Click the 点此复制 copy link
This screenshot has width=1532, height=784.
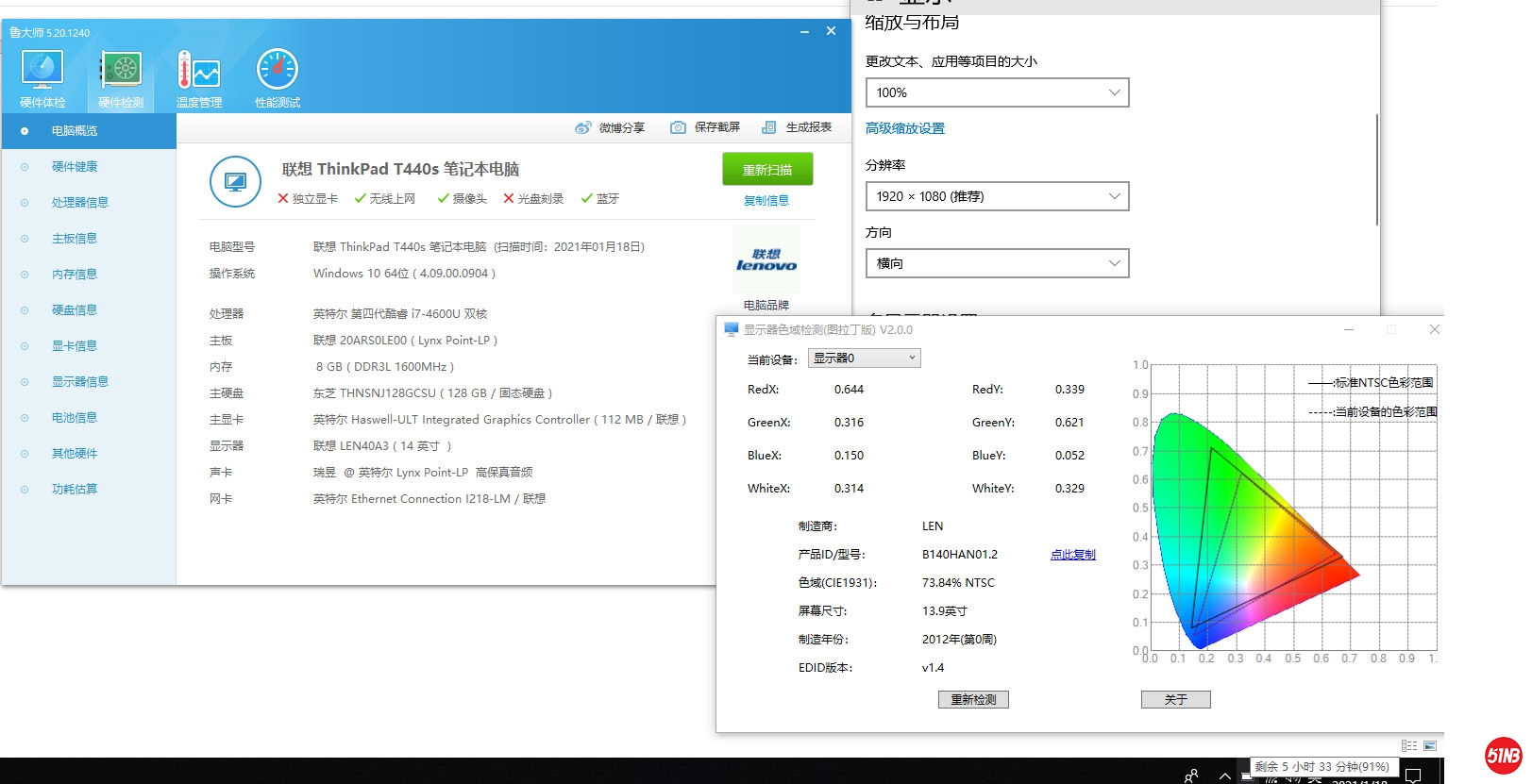1072,555
